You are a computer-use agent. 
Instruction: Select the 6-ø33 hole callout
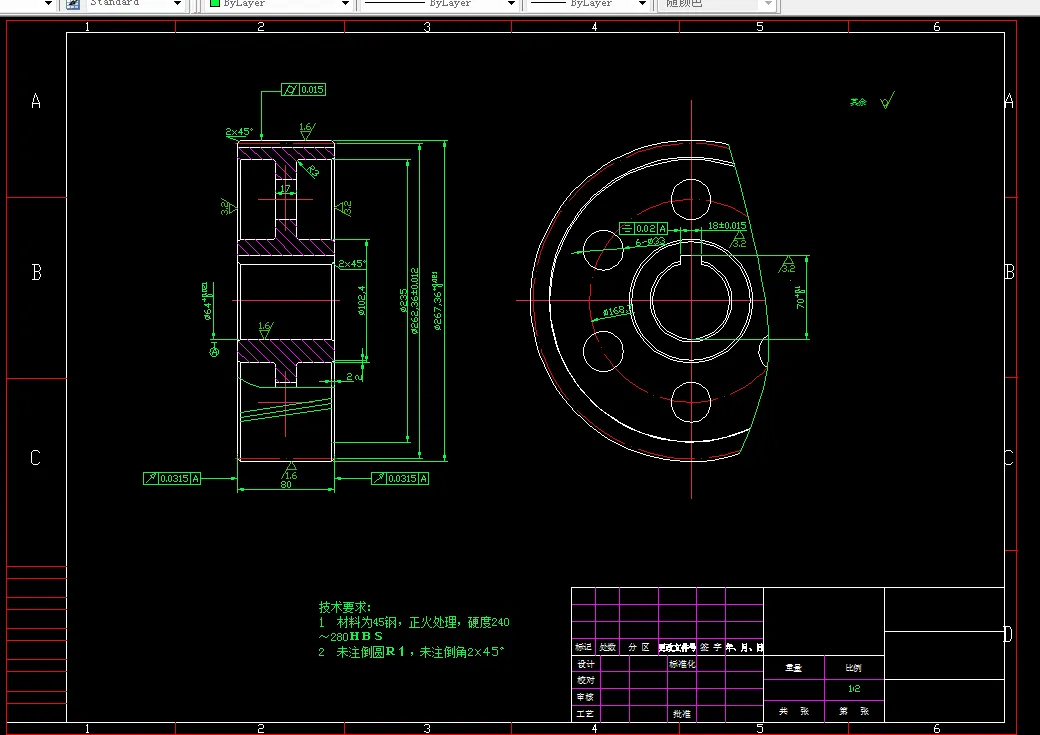tap(650, 242)
